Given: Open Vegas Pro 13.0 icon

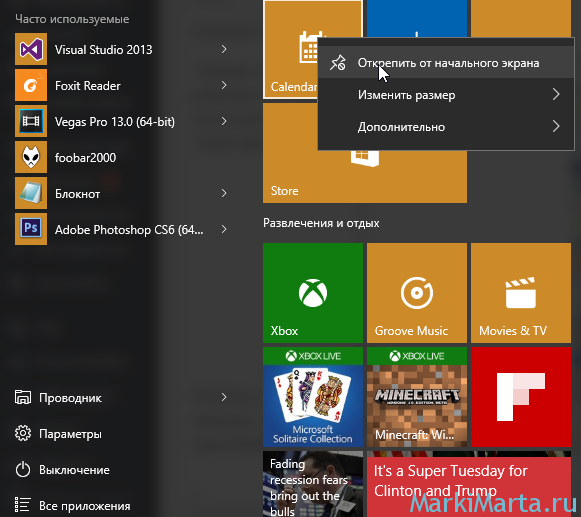Looking at the screenshot, I should point(31,121).
